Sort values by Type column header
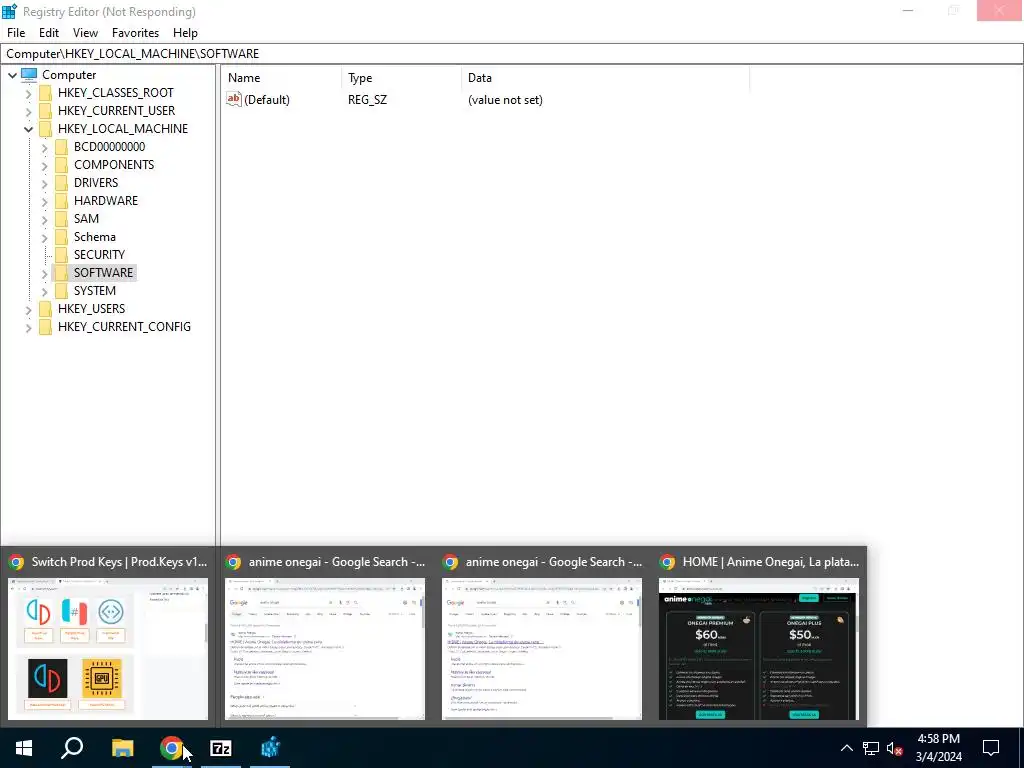1024x768 pixels. pyautogui.click(x=401, y=78)
